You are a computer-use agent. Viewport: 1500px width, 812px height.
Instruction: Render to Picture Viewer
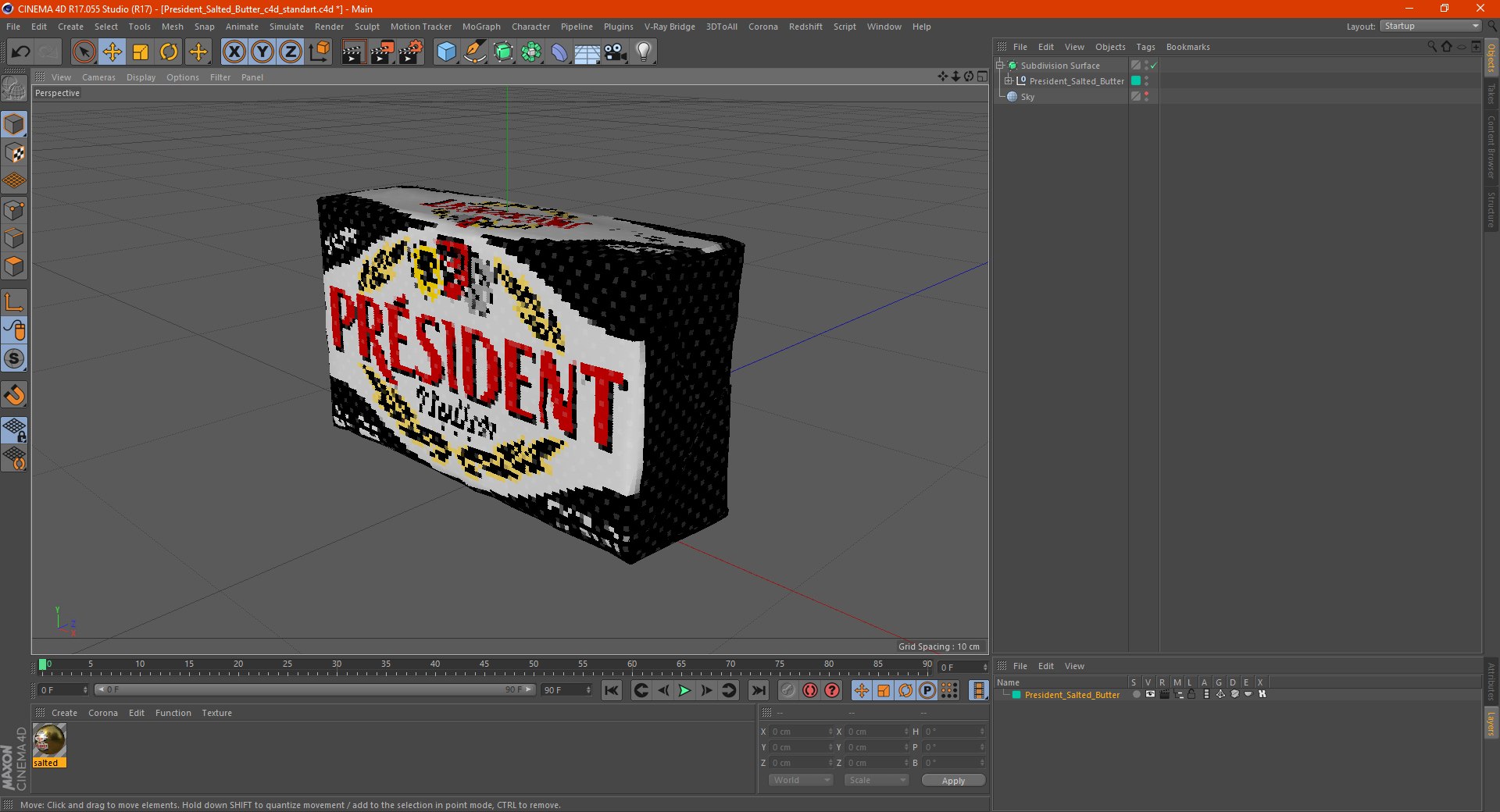tap(382, 52)
